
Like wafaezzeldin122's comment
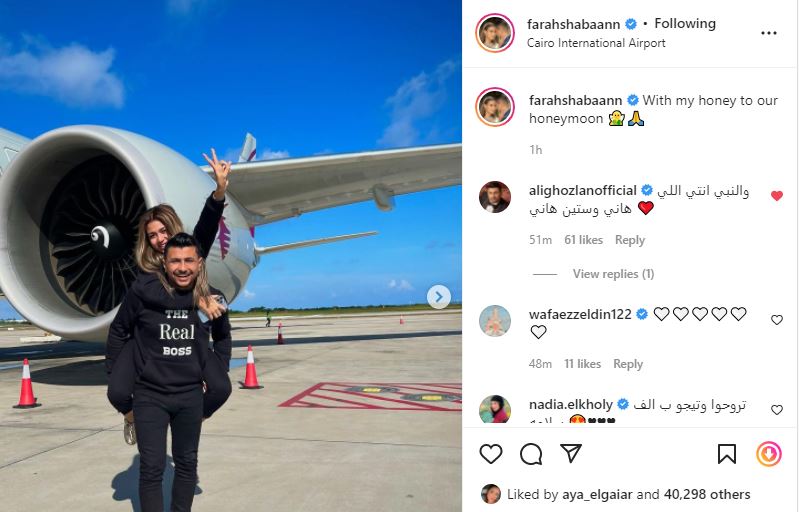(777, 320)
